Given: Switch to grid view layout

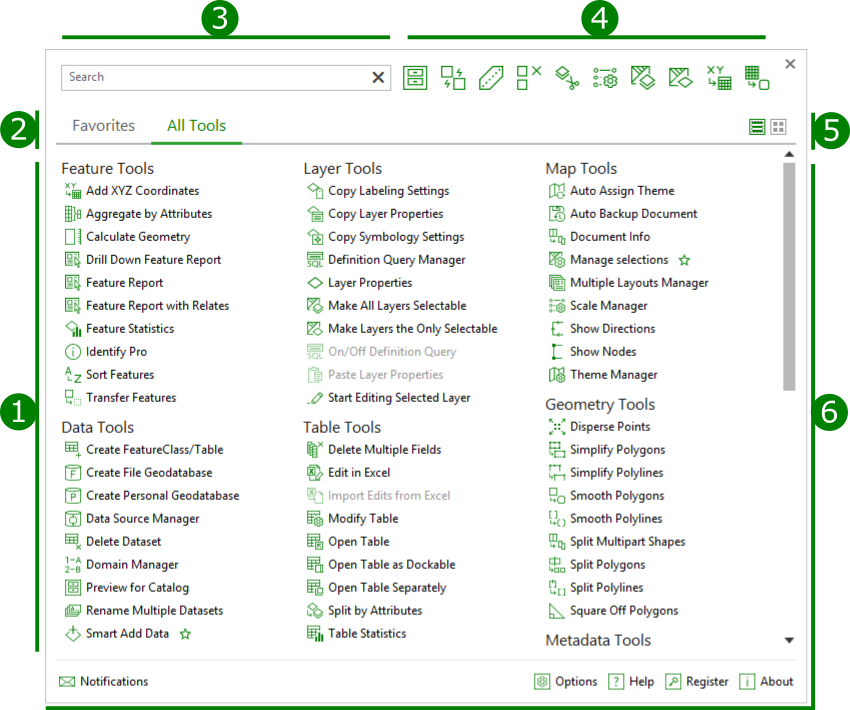Looking at the screenshot, I should pos(778,127).
